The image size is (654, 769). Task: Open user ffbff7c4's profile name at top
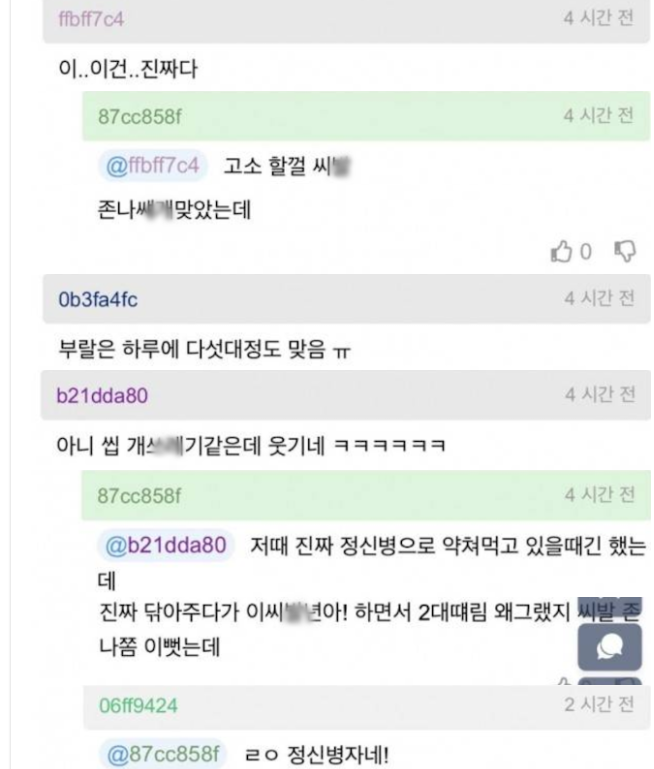point(91,19)
